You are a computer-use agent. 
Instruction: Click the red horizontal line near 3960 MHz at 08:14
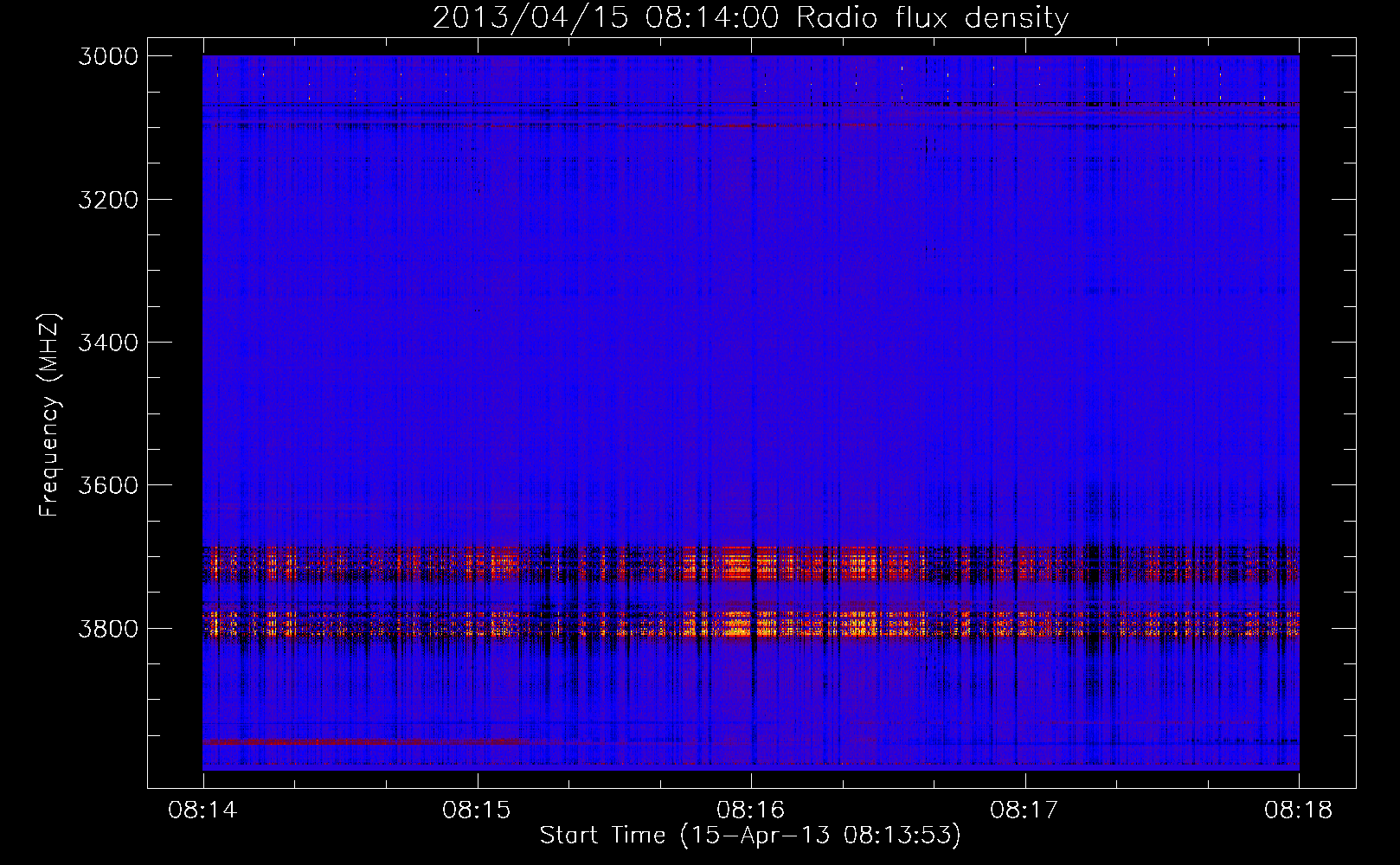[x=362, y=742]
